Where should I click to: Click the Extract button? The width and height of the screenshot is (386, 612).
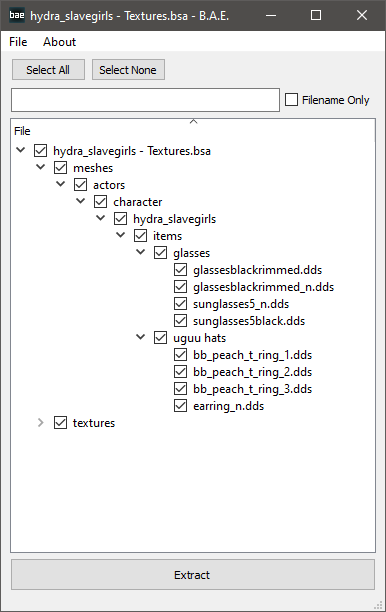coord(192,575)
